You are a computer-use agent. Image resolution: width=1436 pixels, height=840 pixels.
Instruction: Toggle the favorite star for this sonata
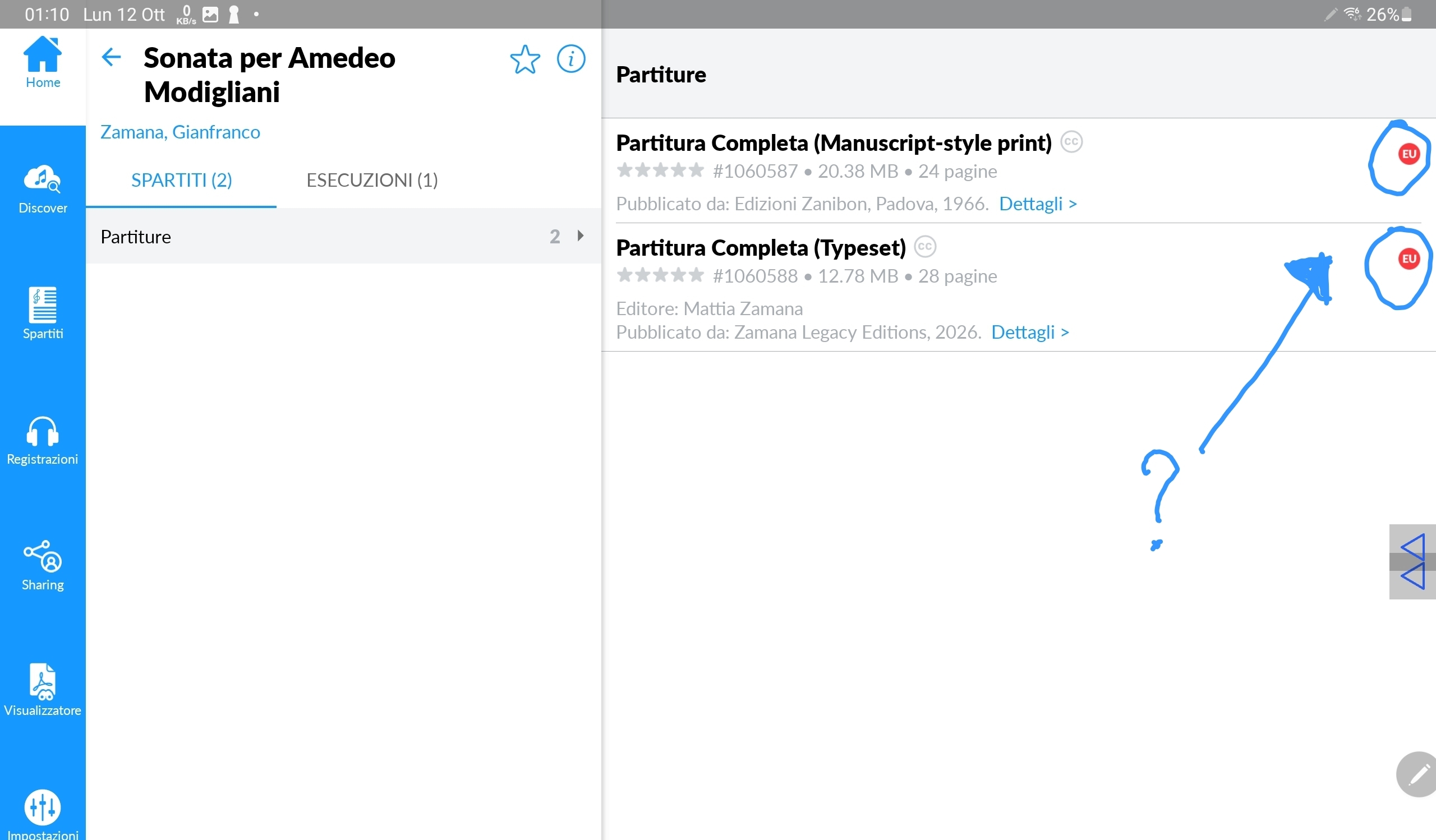[525, 59]
